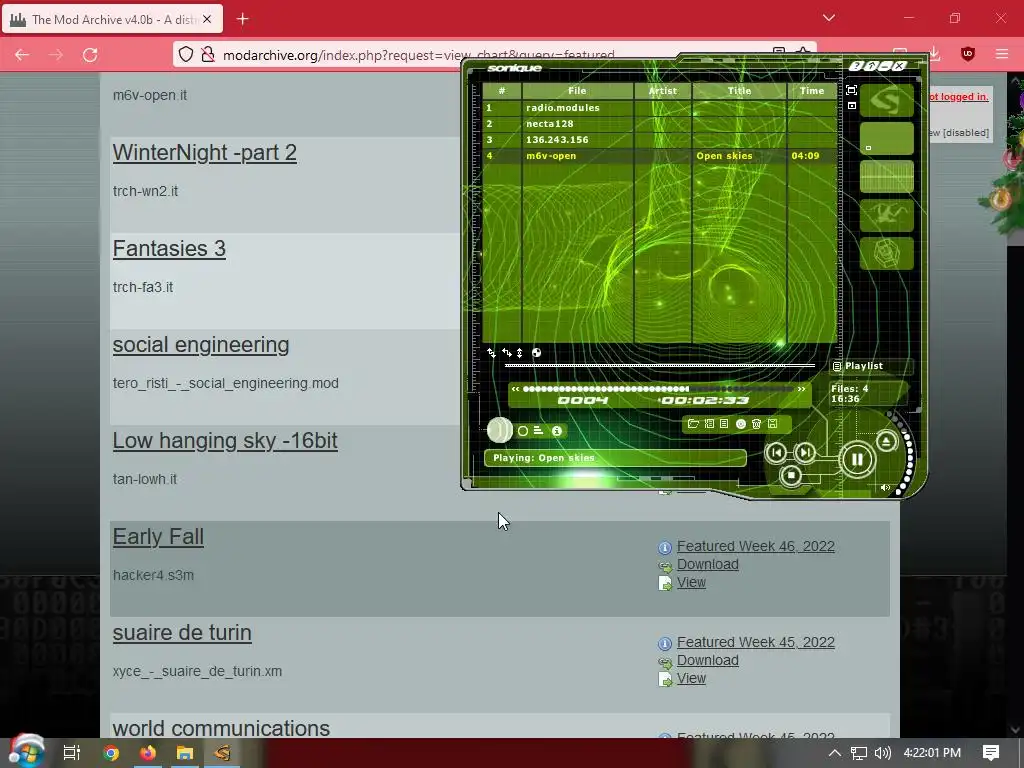1024x768 pixels.
Task: Open files with the folder icon in Sonique
Action: click(694, 424)
